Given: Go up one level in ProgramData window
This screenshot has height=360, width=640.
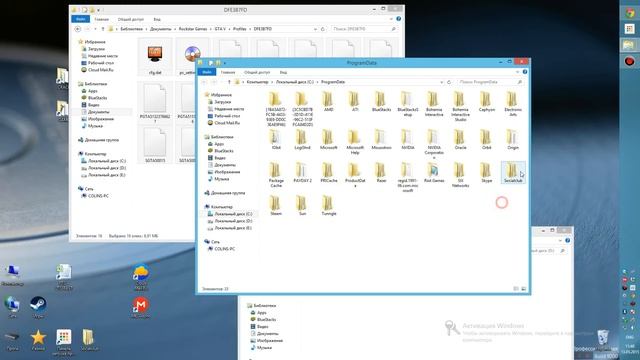Looking at the screenshot, I should 229,82.
